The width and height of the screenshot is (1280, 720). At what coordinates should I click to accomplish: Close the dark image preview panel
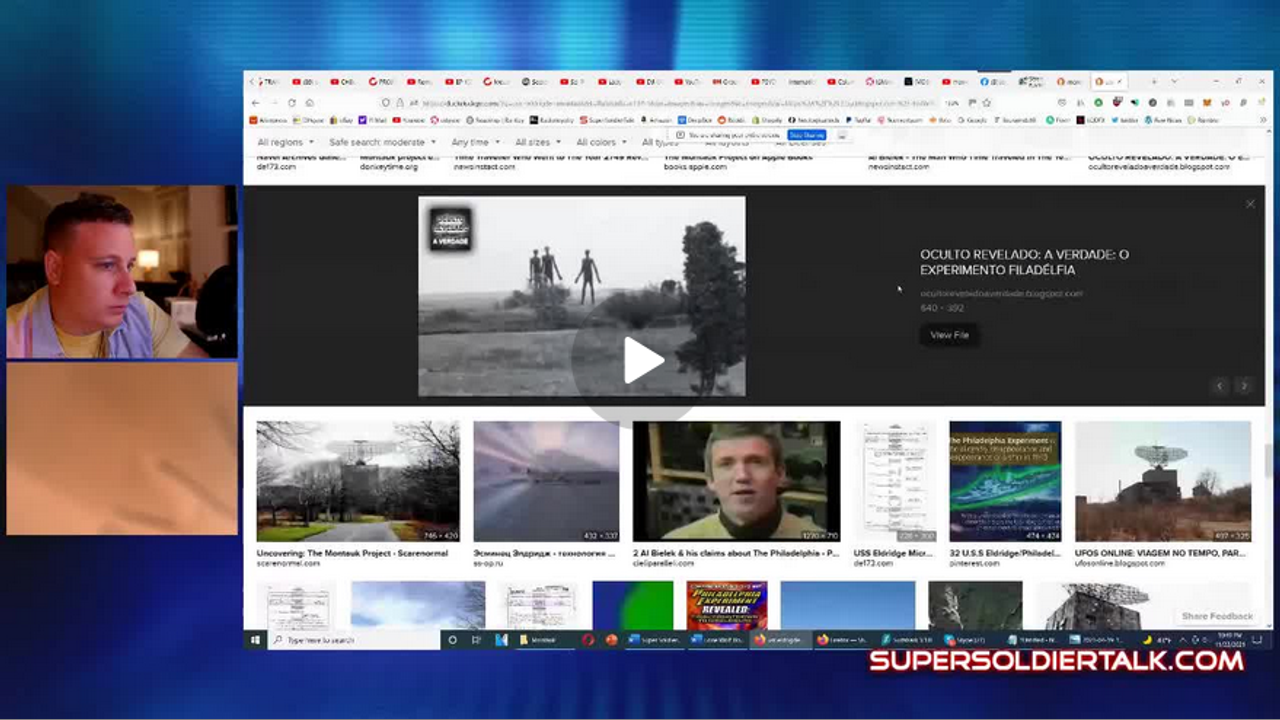pyautogui.click(x=1249, y=204)
